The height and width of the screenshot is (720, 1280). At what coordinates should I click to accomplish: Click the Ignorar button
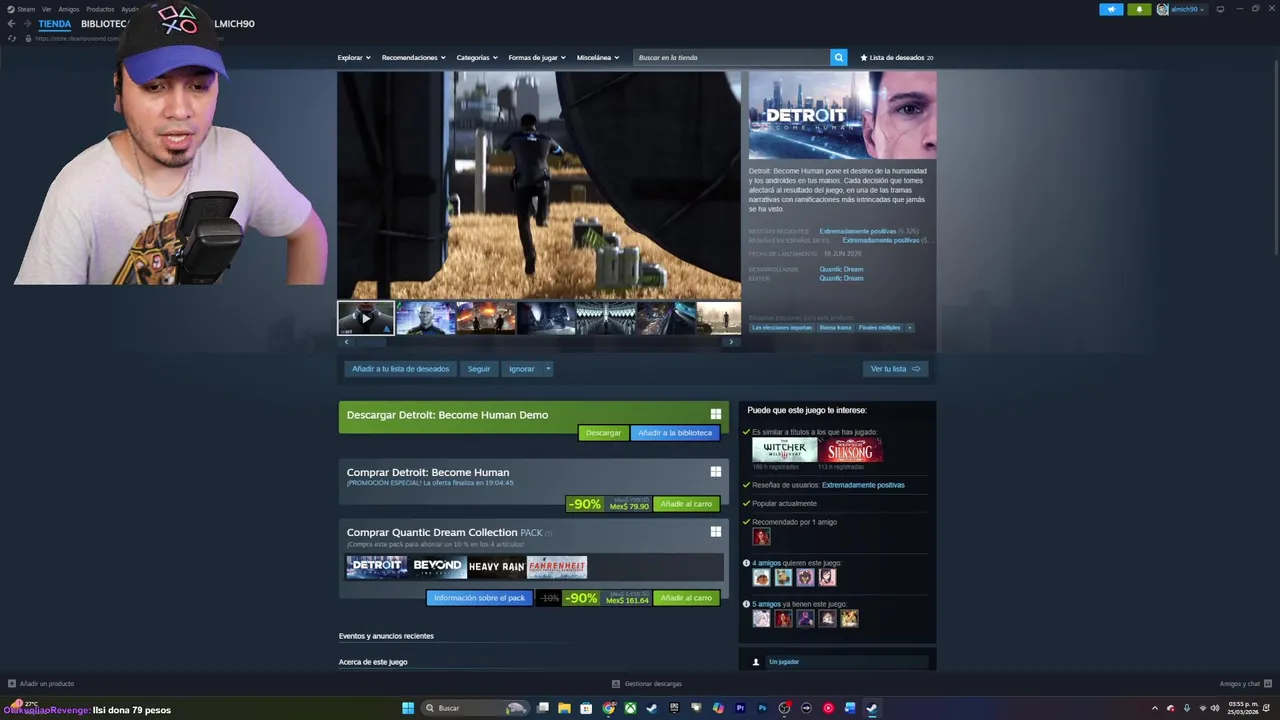[x=522, y=369]
